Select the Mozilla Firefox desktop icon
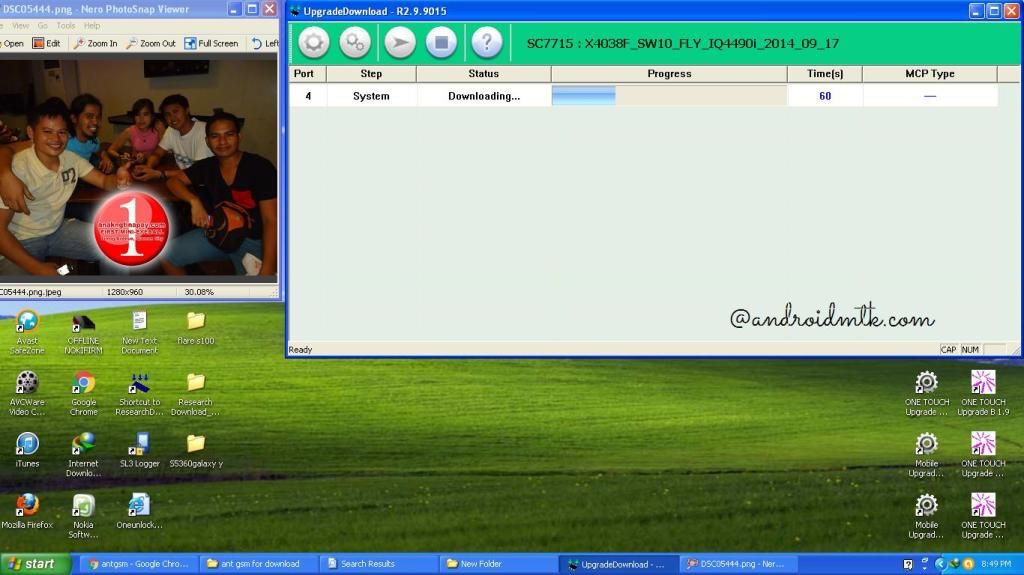The image size is (1024, 575). pyautogui.click(x=27, y=508)
